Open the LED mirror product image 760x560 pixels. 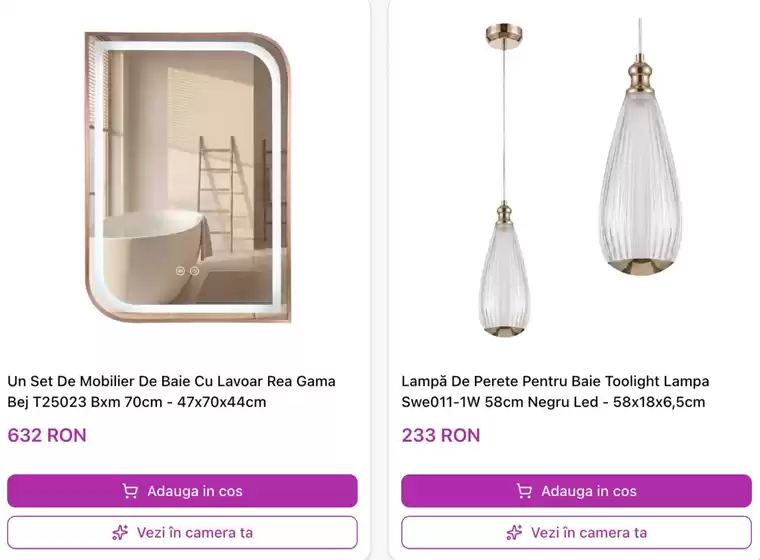point(188,177)
